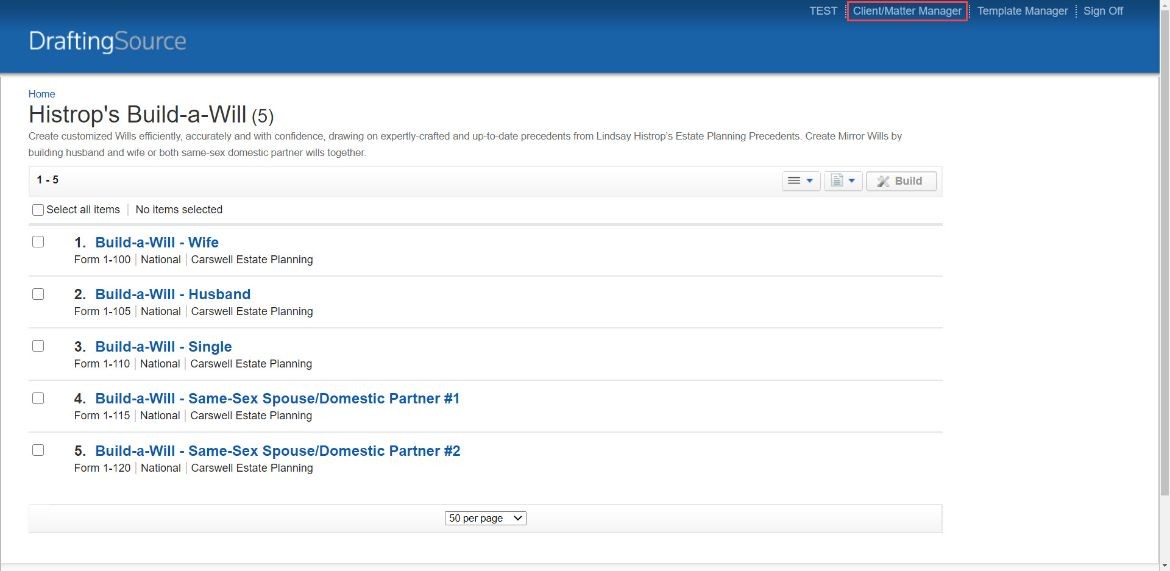This screenshot has height=571, width=1170.
Task: Click the 'Form 1-105' text
Action: (102, 311)
